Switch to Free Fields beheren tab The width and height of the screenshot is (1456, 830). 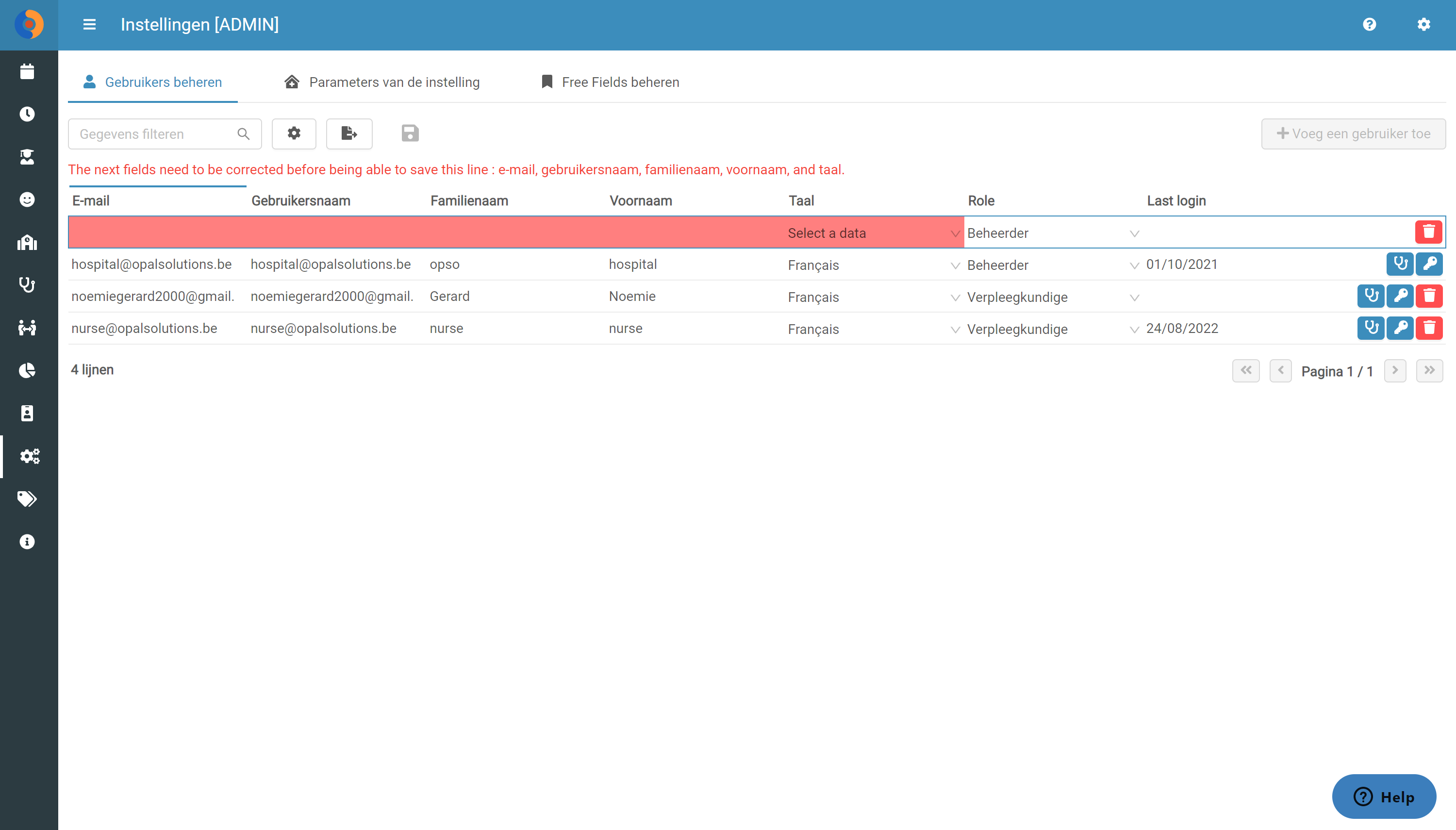(610, 82)
